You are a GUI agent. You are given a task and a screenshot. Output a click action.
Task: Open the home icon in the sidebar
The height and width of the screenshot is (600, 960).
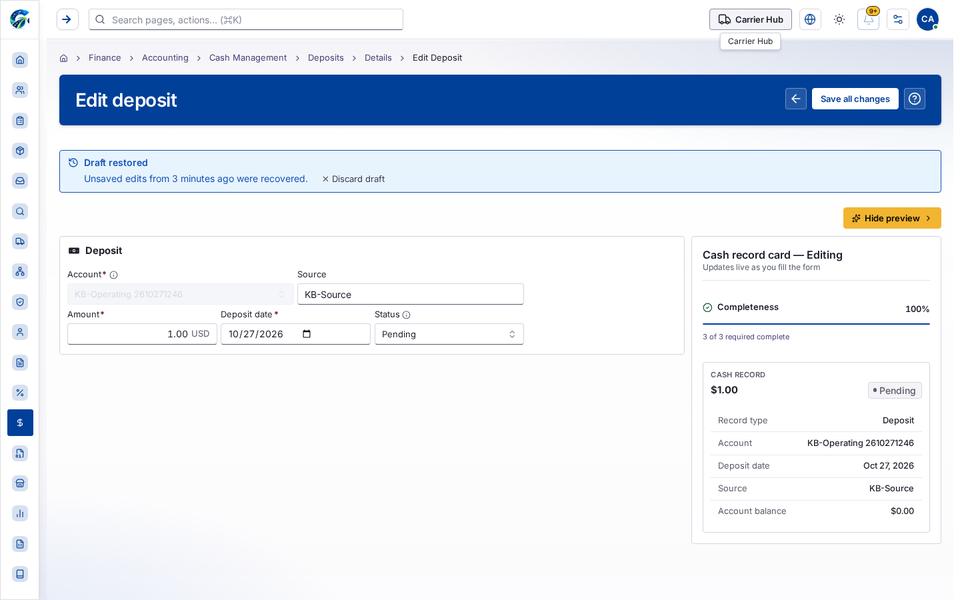coord(20,59)
